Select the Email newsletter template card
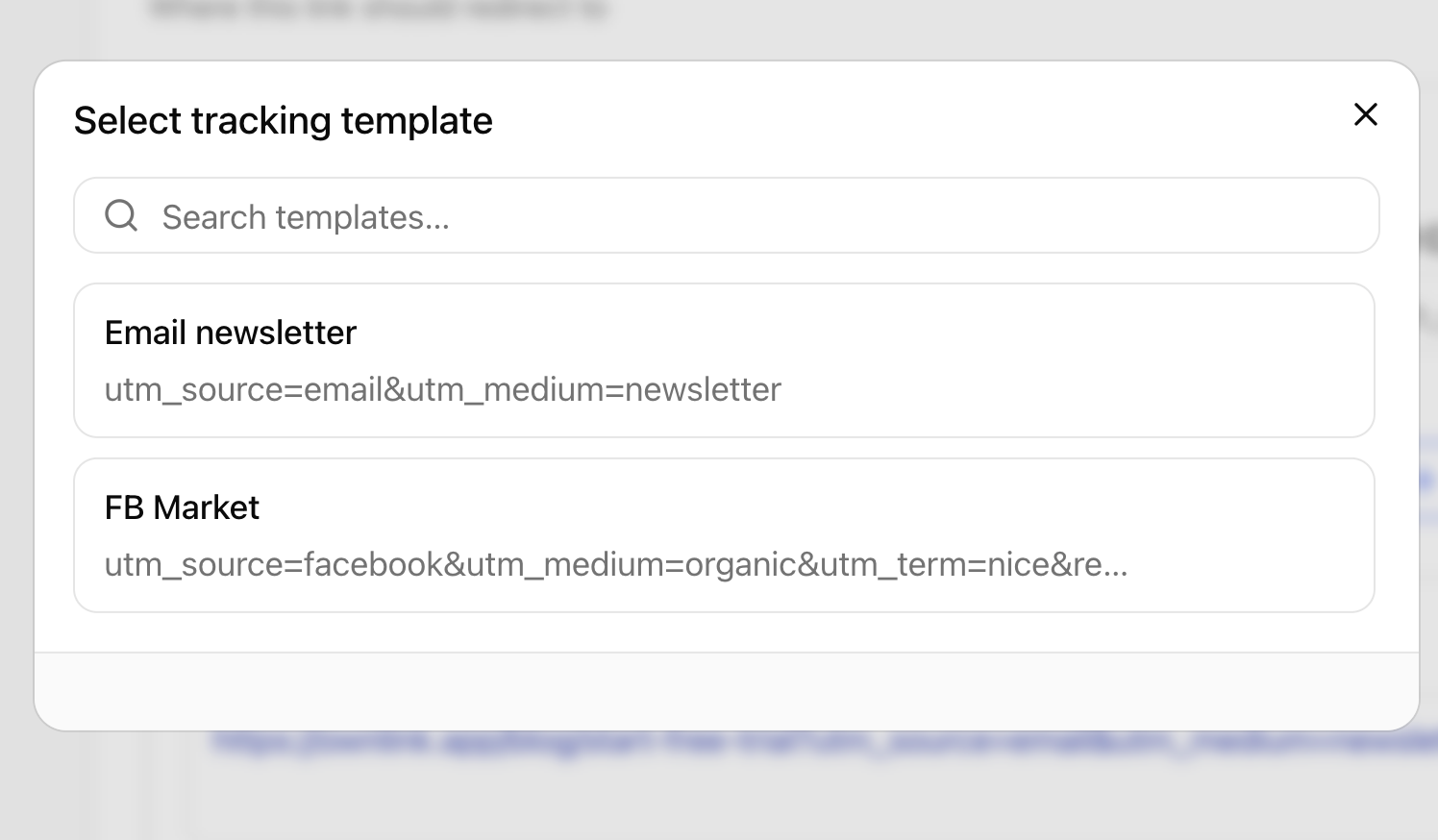The width and height of the screenshot is (1438, 840). (724, 360)
